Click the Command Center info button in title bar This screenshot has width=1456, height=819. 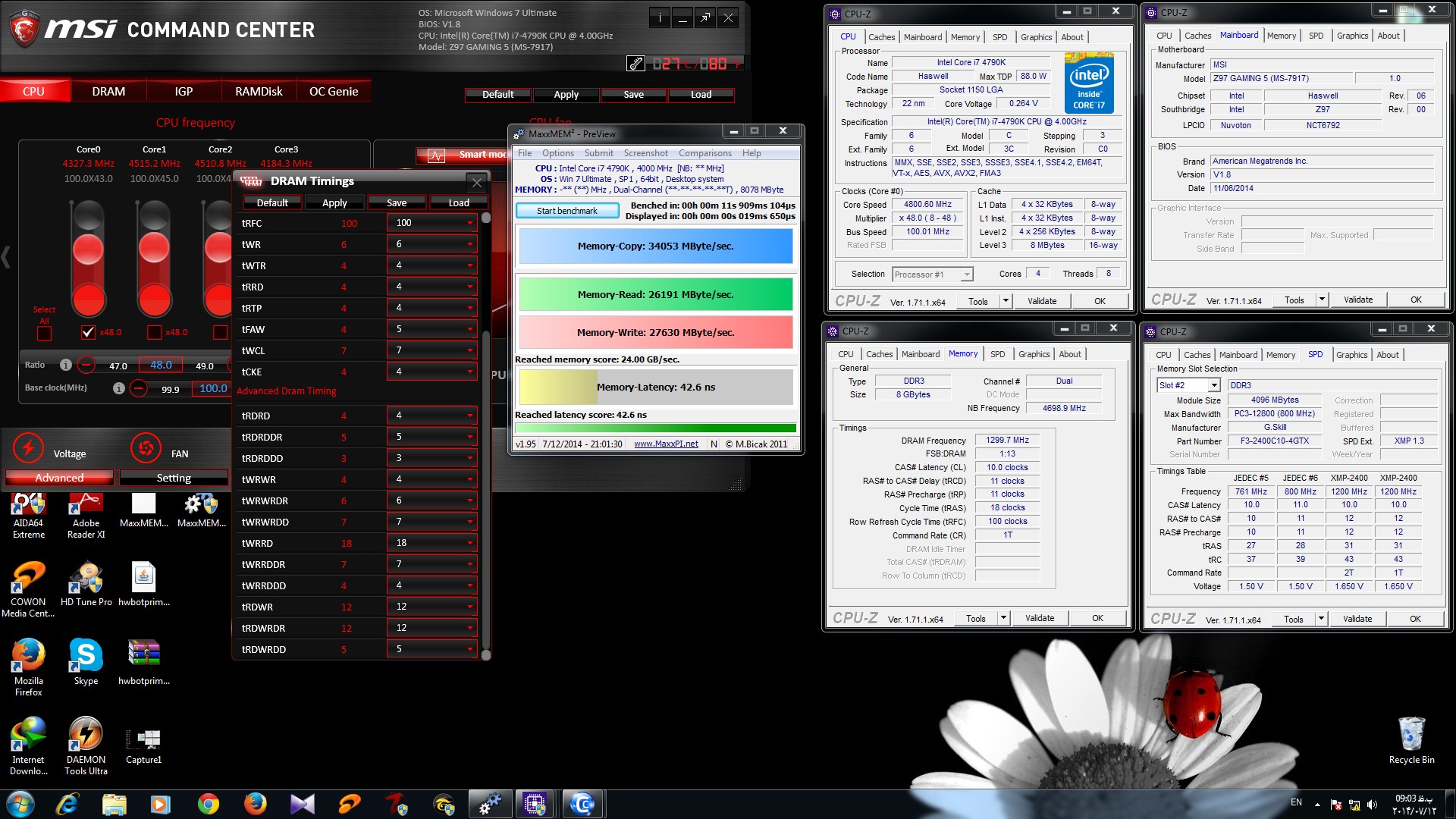click(660, 18)
